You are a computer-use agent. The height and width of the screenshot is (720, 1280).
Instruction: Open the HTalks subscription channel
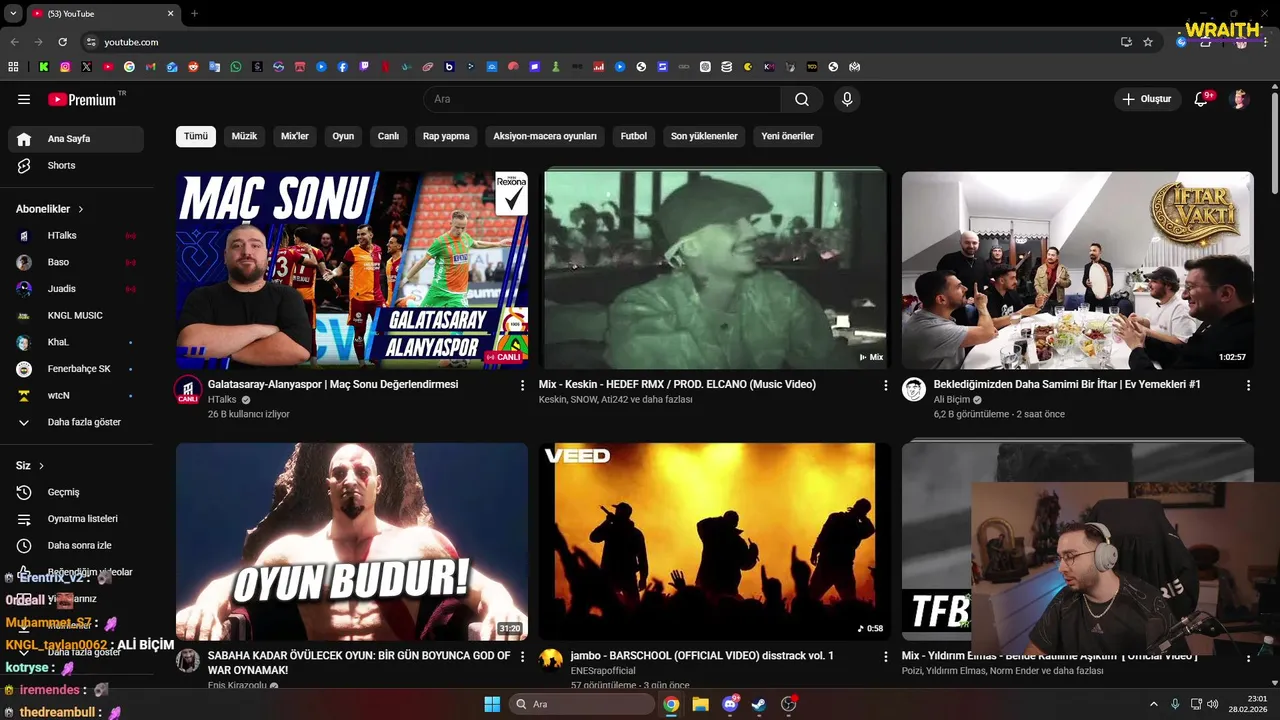tap(76, 235)
